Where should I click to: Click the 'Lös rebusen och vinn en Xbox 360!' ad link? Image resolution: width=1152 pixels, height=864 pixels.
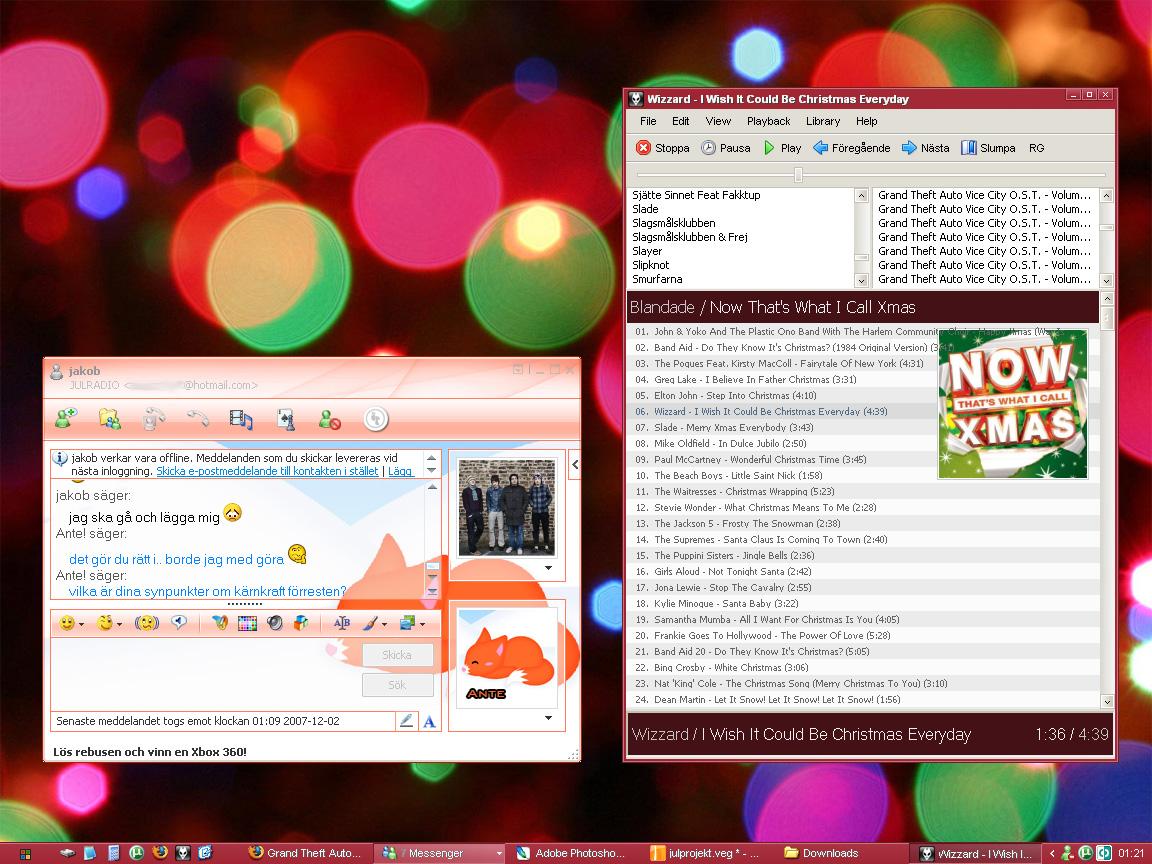150,752
